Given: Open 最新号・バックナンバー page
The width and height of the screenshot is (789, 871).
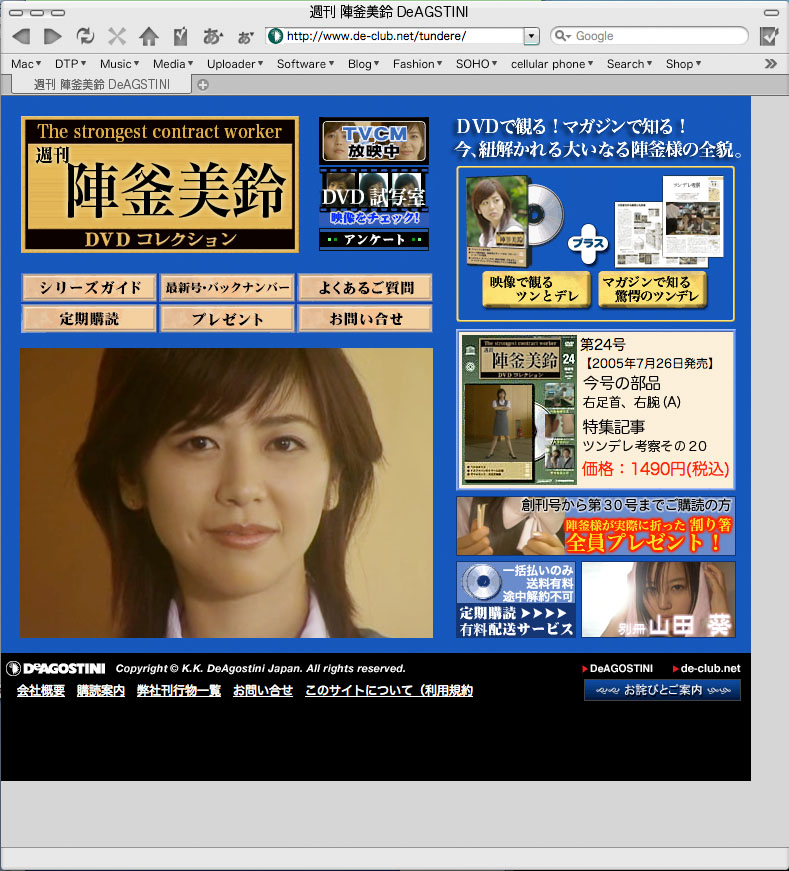Looking at the screenshot, I should 227,287.
